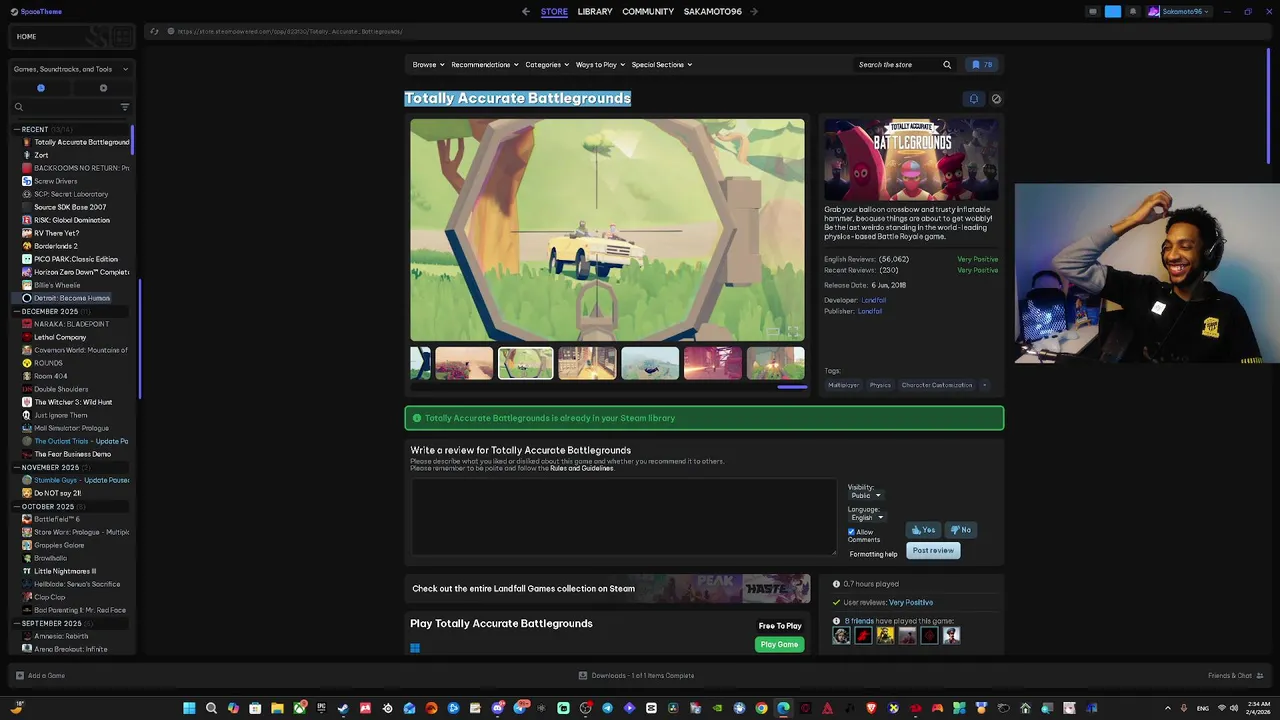Click the Add a Game plus icon
This screenshot has width=1280, height=720.
[x=19, y=676]
